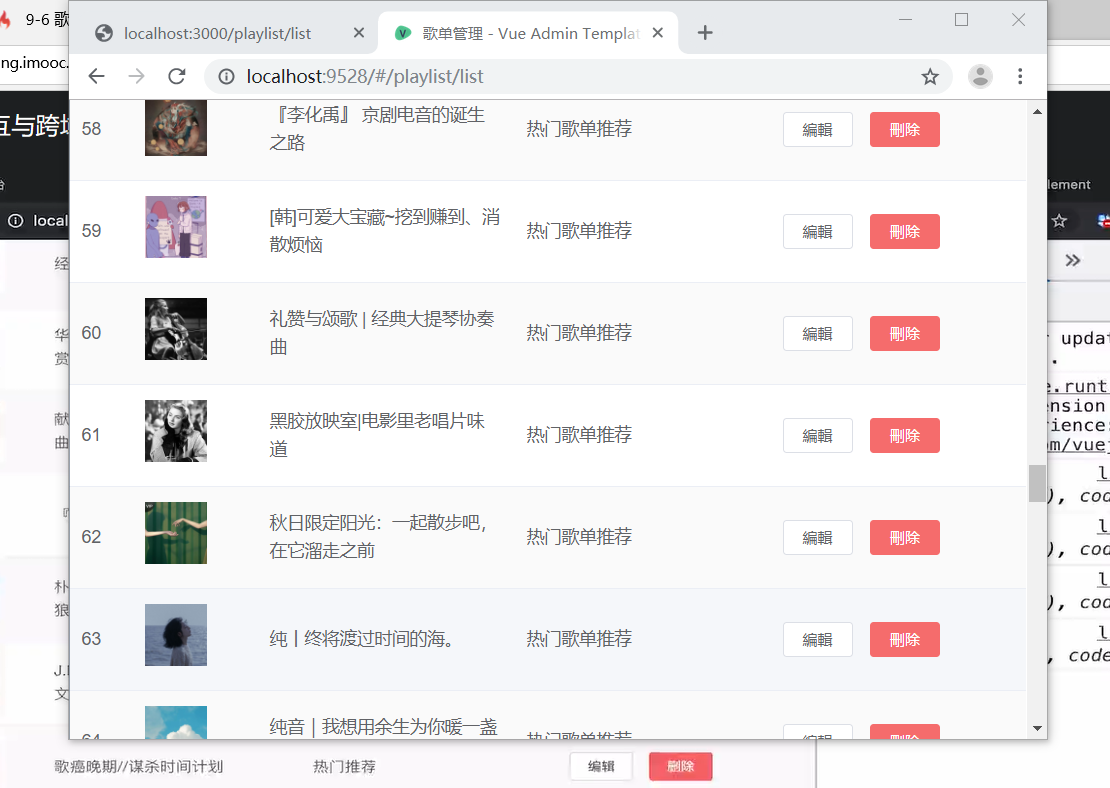This screenshot has height=788, width=1110.
Task: Click cello cover thumbnail of row 60
Action: 176,329
